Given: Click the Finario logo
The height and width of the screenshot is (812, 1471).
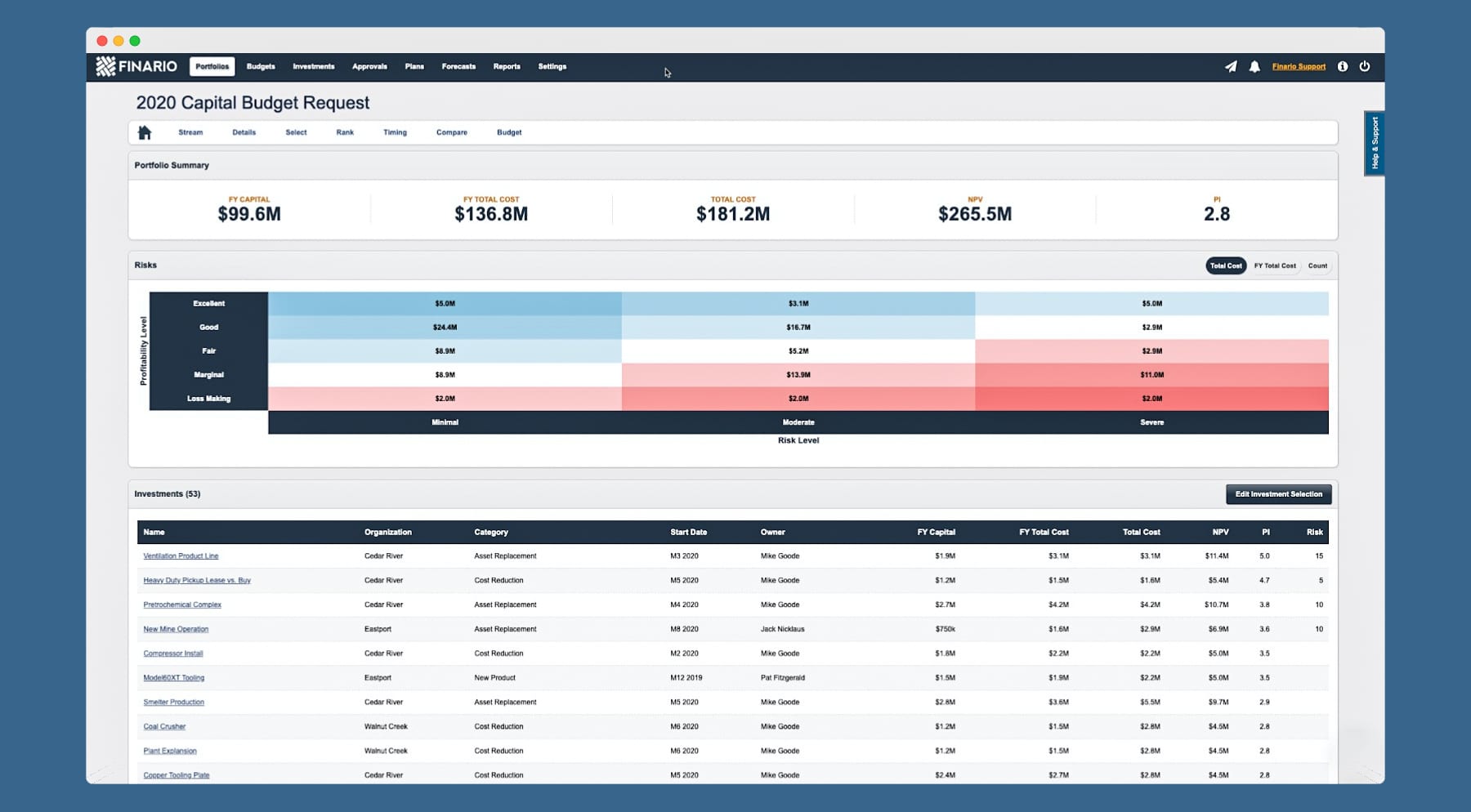Looking at the screenshot, I should coord(136,66).
